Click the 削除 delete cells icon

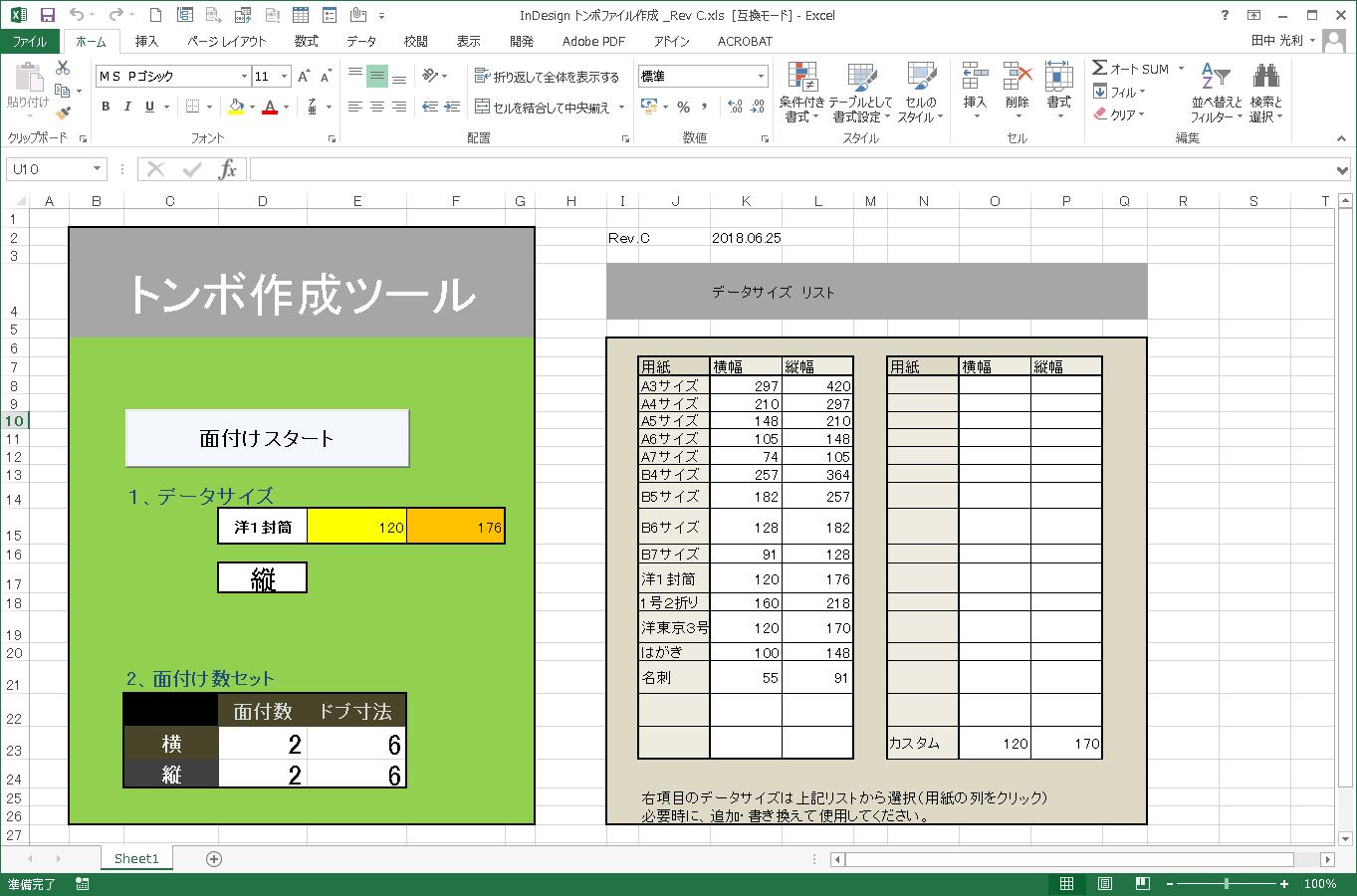(x=1017, y=91)
